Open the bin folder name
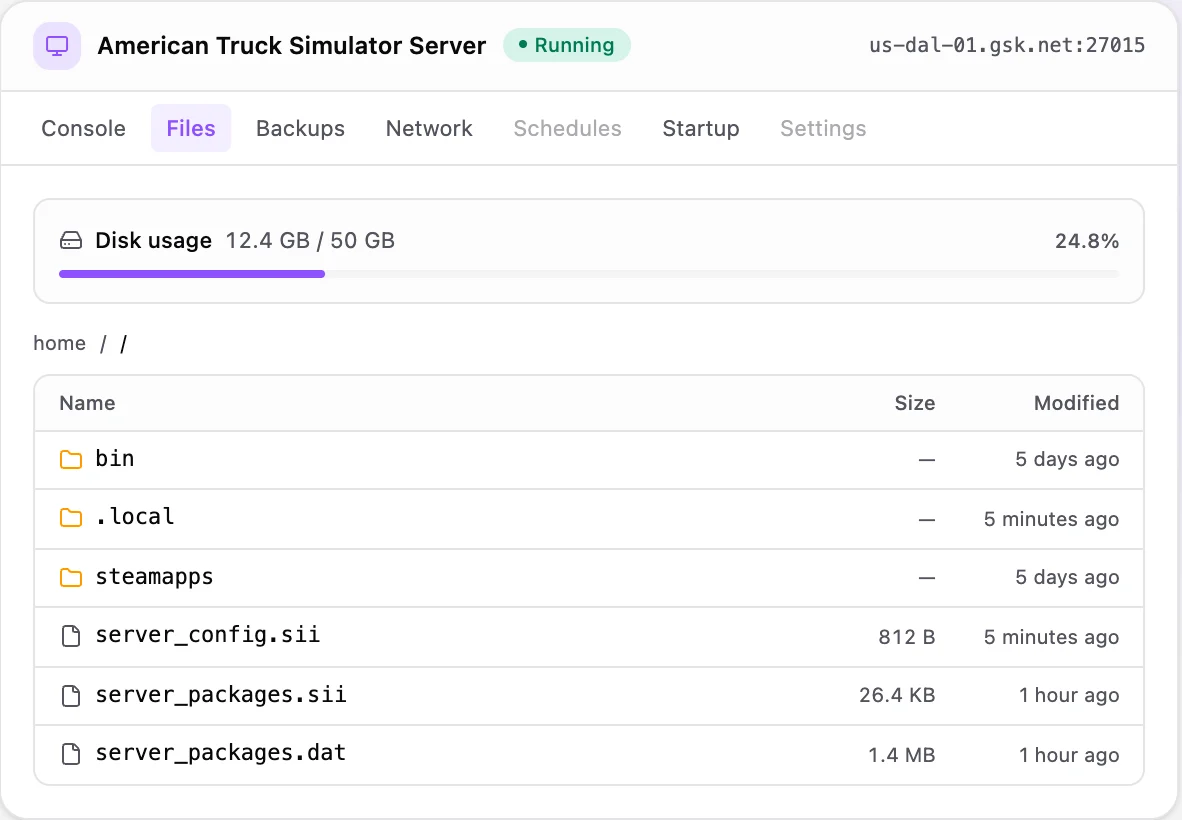This screenshot has width=1182, height=820. click(x=115, y=458)
